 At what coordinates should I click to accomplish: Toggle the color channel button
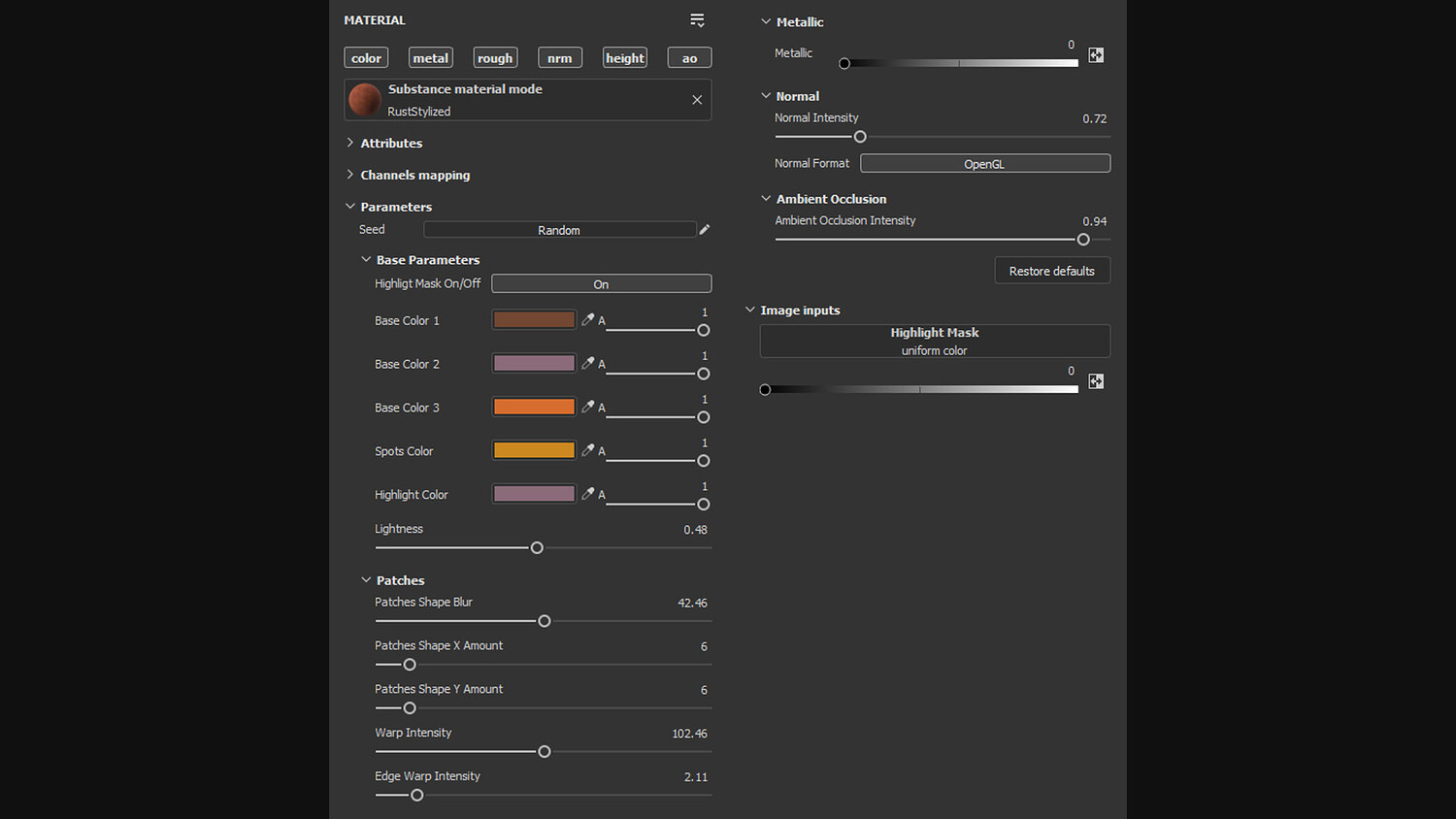pos(366,58)
